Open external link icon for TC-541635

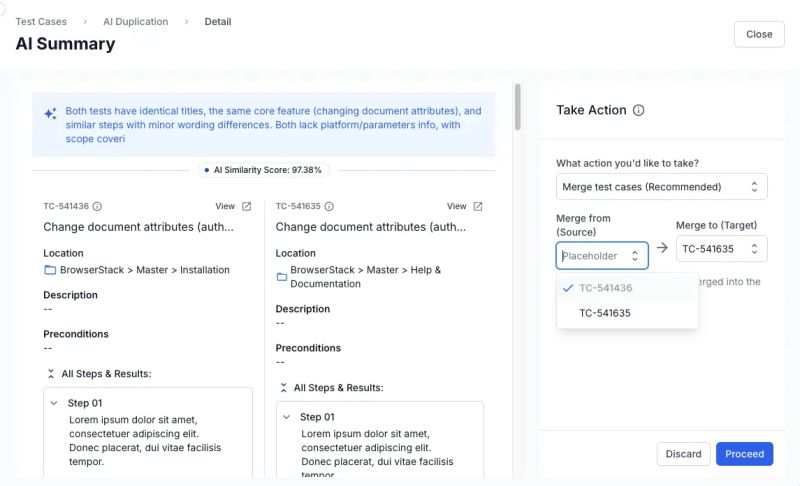pos(478,206)
